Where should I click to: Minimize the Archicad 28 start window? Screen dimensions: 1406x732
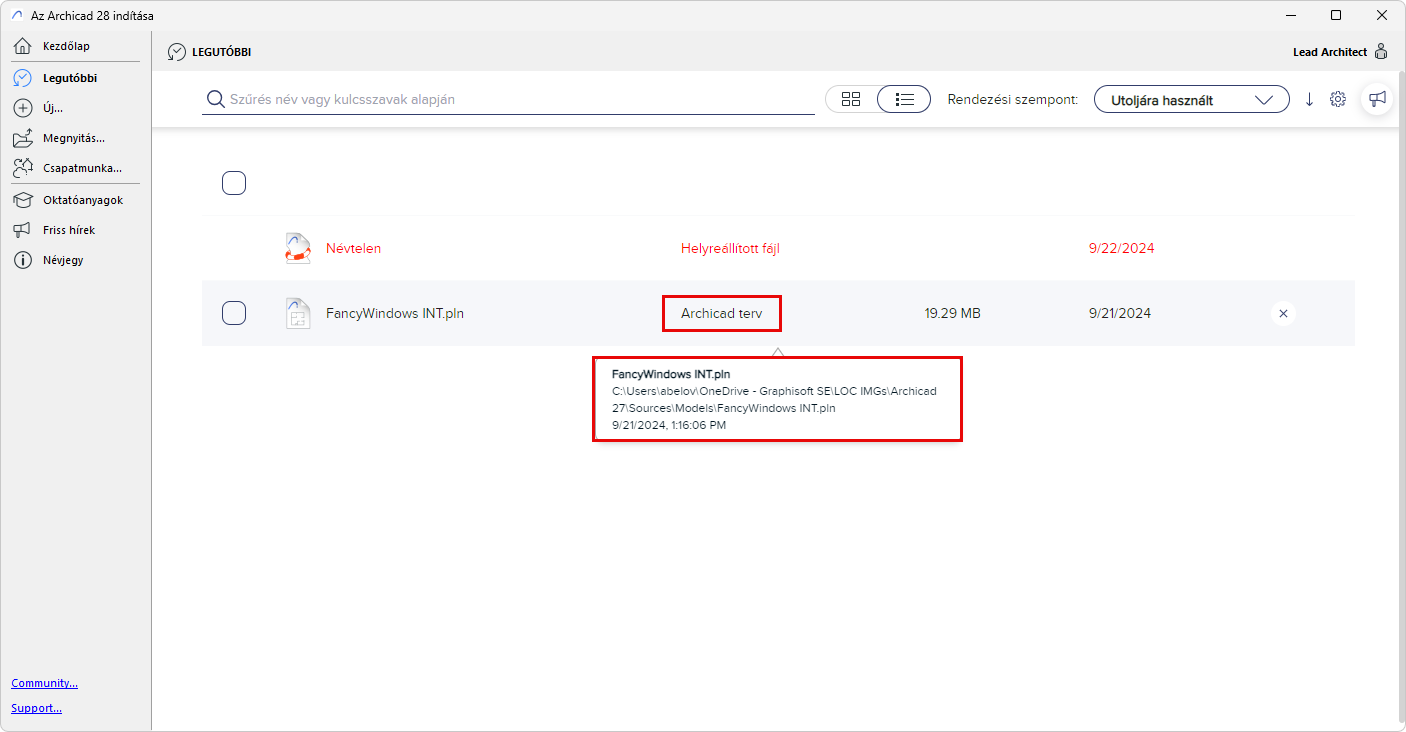(x=1290, y=15)
